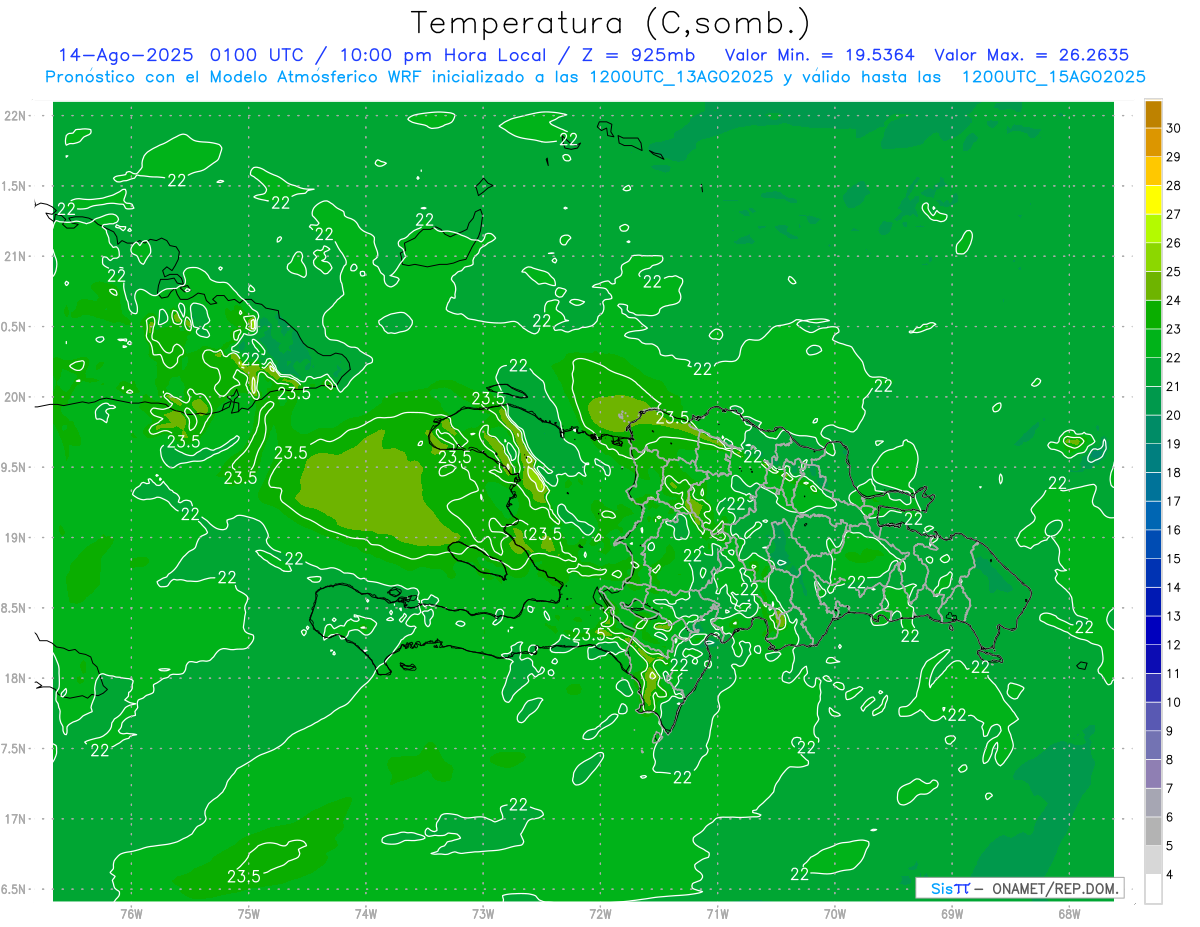This screenshot has height=927, width=1200.
Task: Click the '1200UTC_15AGO2025' valid-until time
Action: (x=1053, y=77)
